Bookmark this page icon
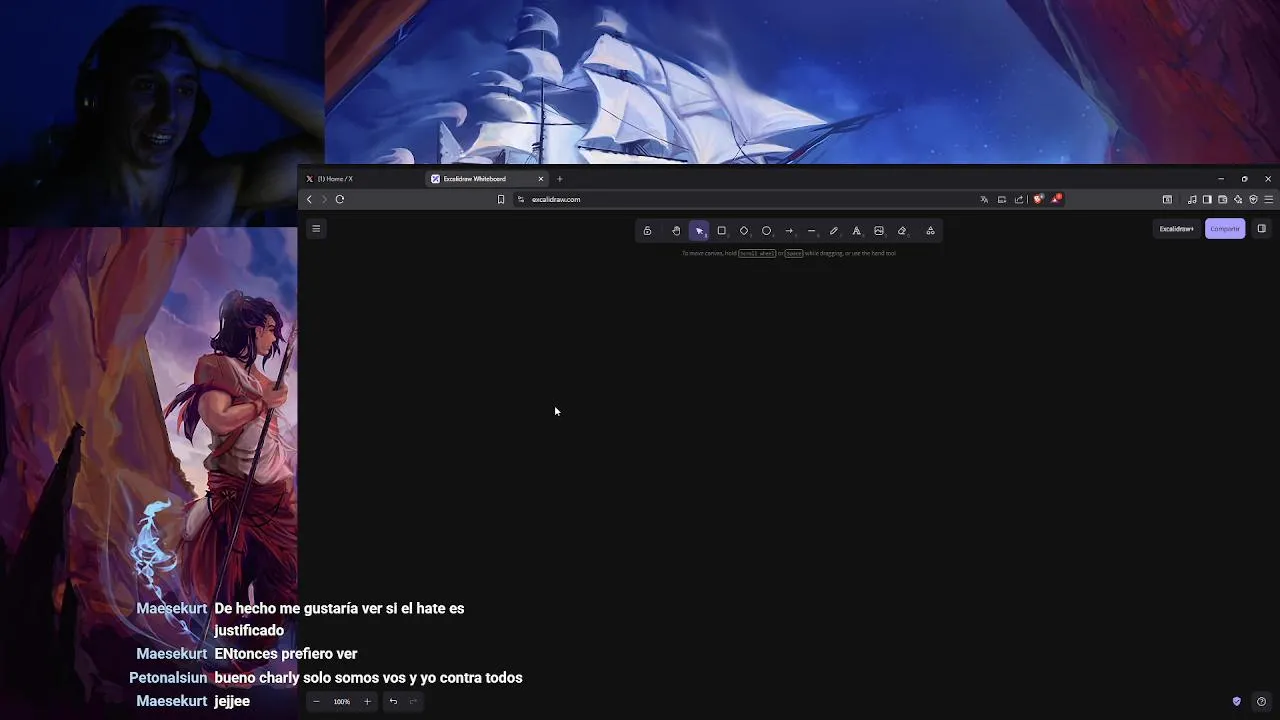Screen dimensions: 1280x720 501,199
